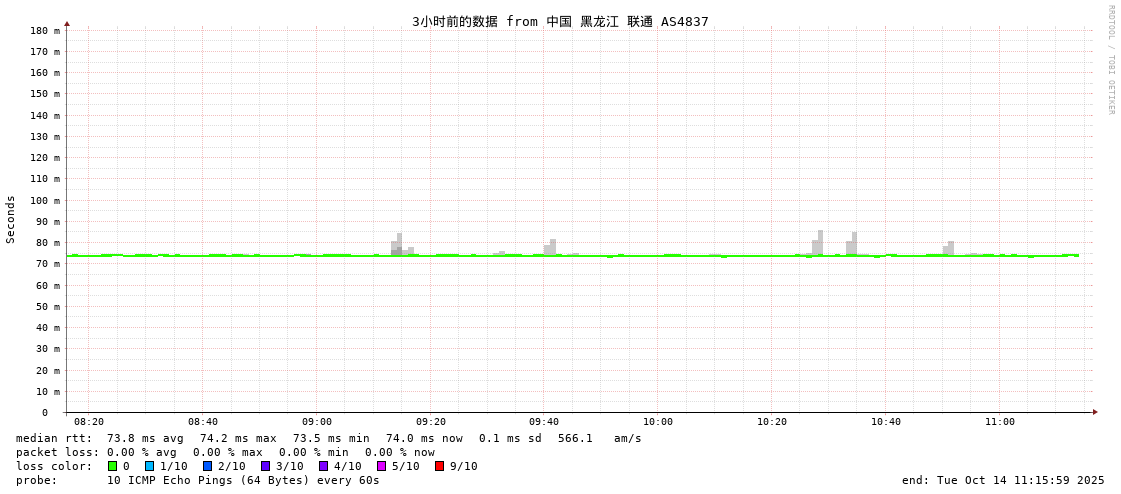This screenshot has width=1121, height=494.
Task: Click the purple 3/10 loss color swatch
Action: pyautogui.click(x=265, y=466)
